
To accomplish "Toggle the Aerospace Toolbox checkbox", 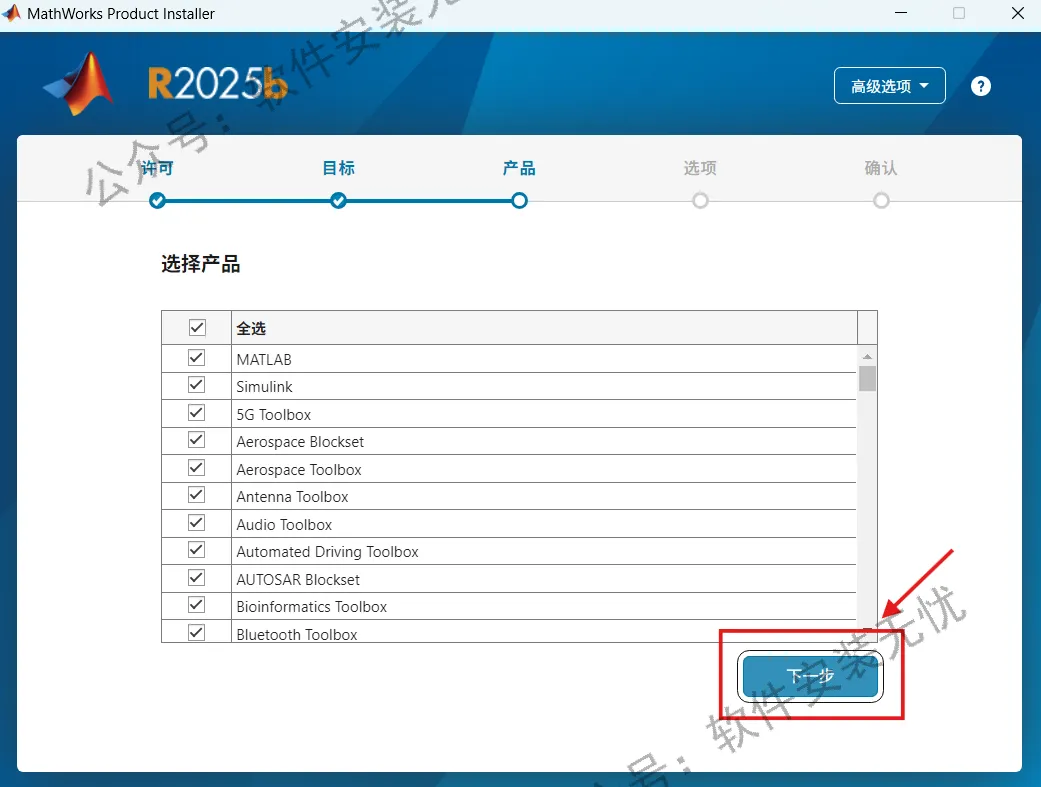I will point(197,468).
